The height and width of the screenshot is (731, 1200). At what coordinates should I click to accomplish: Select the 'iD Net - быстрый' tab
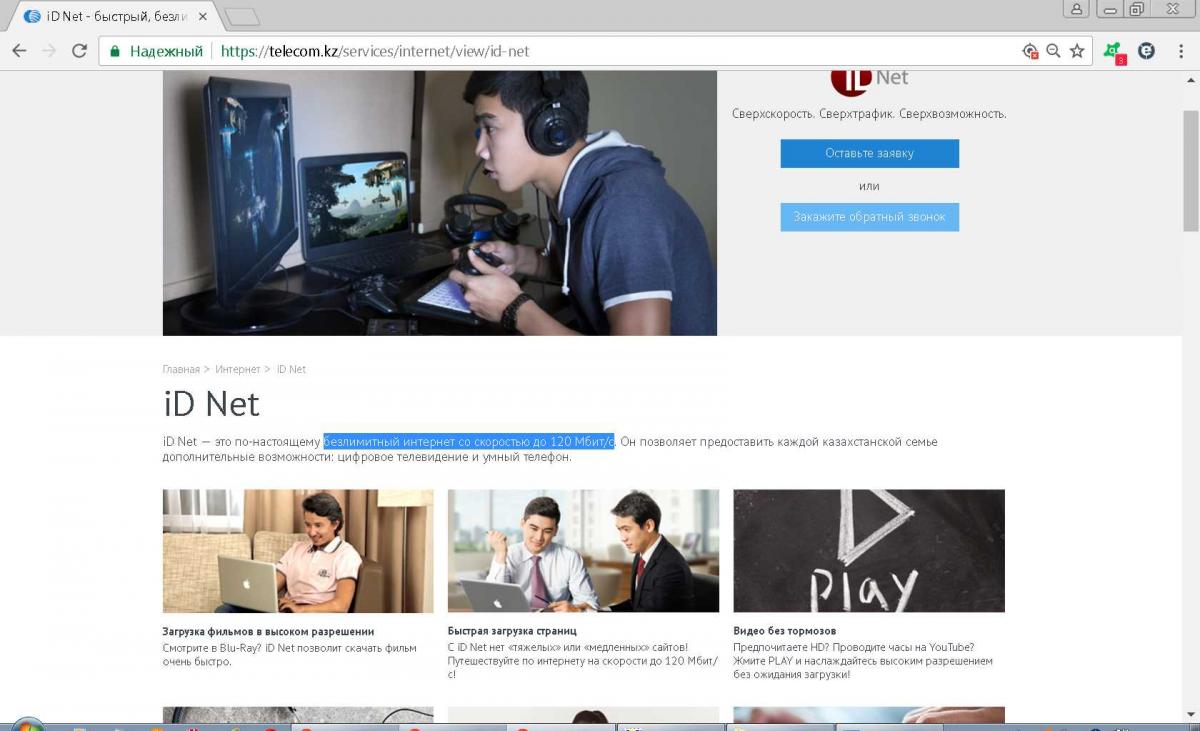110,17
